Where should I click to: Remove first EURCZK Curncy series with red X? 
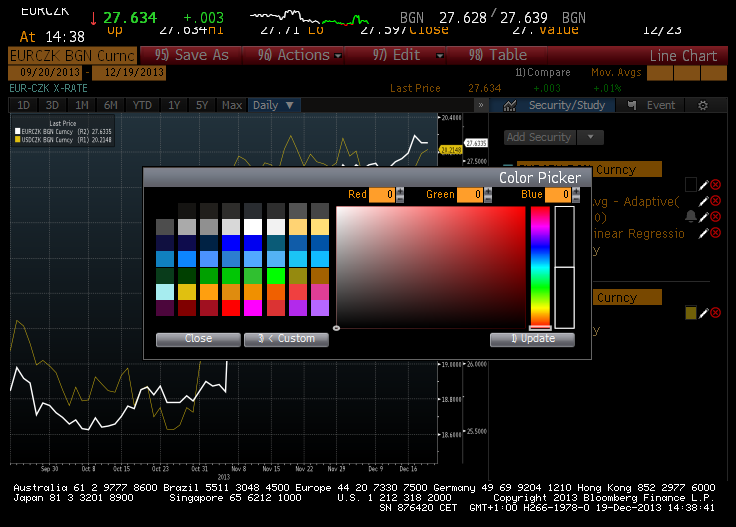[715, 185]
